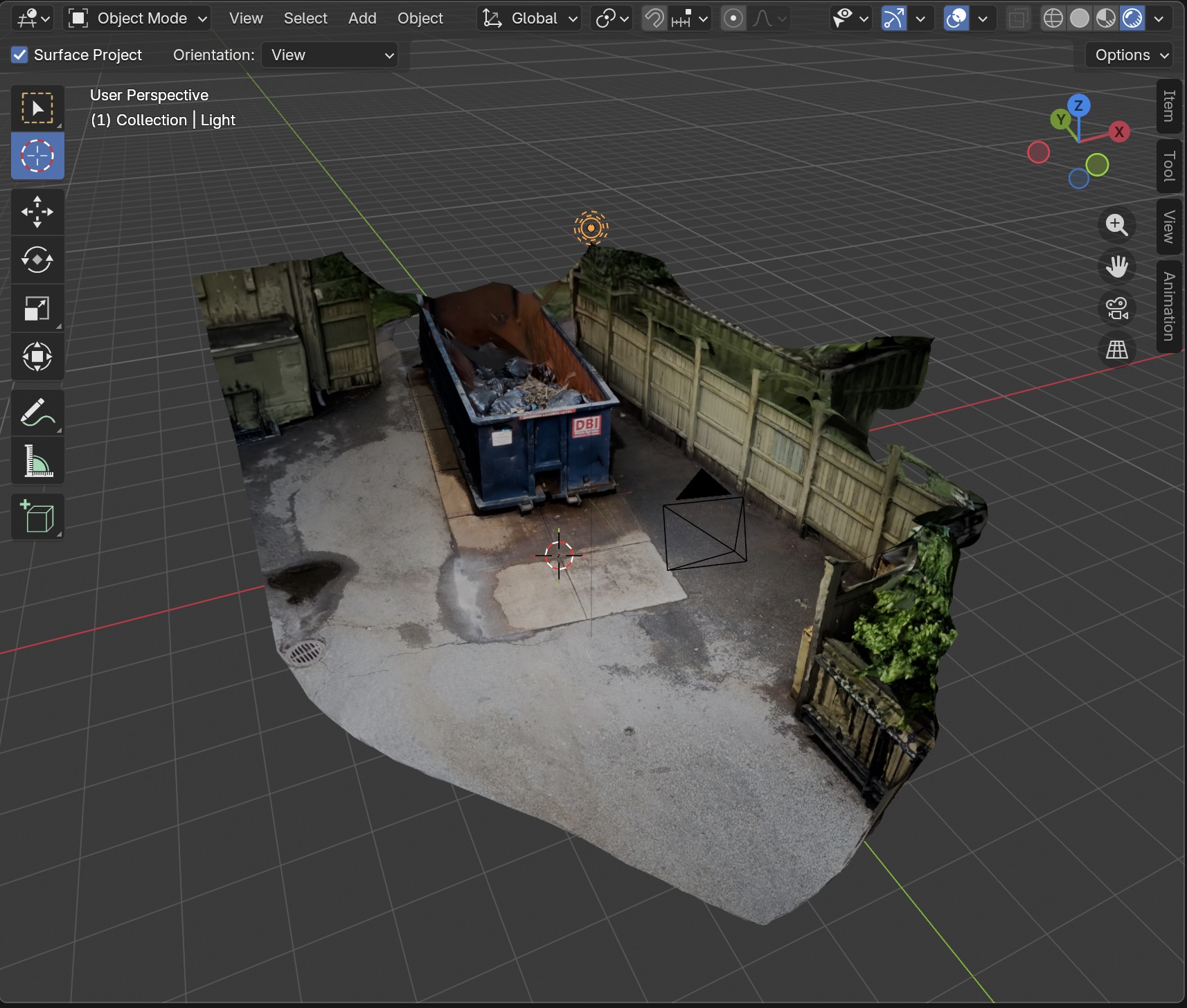Select the Add Cube tool
1187x1008 pixels.
coord(37,517)
